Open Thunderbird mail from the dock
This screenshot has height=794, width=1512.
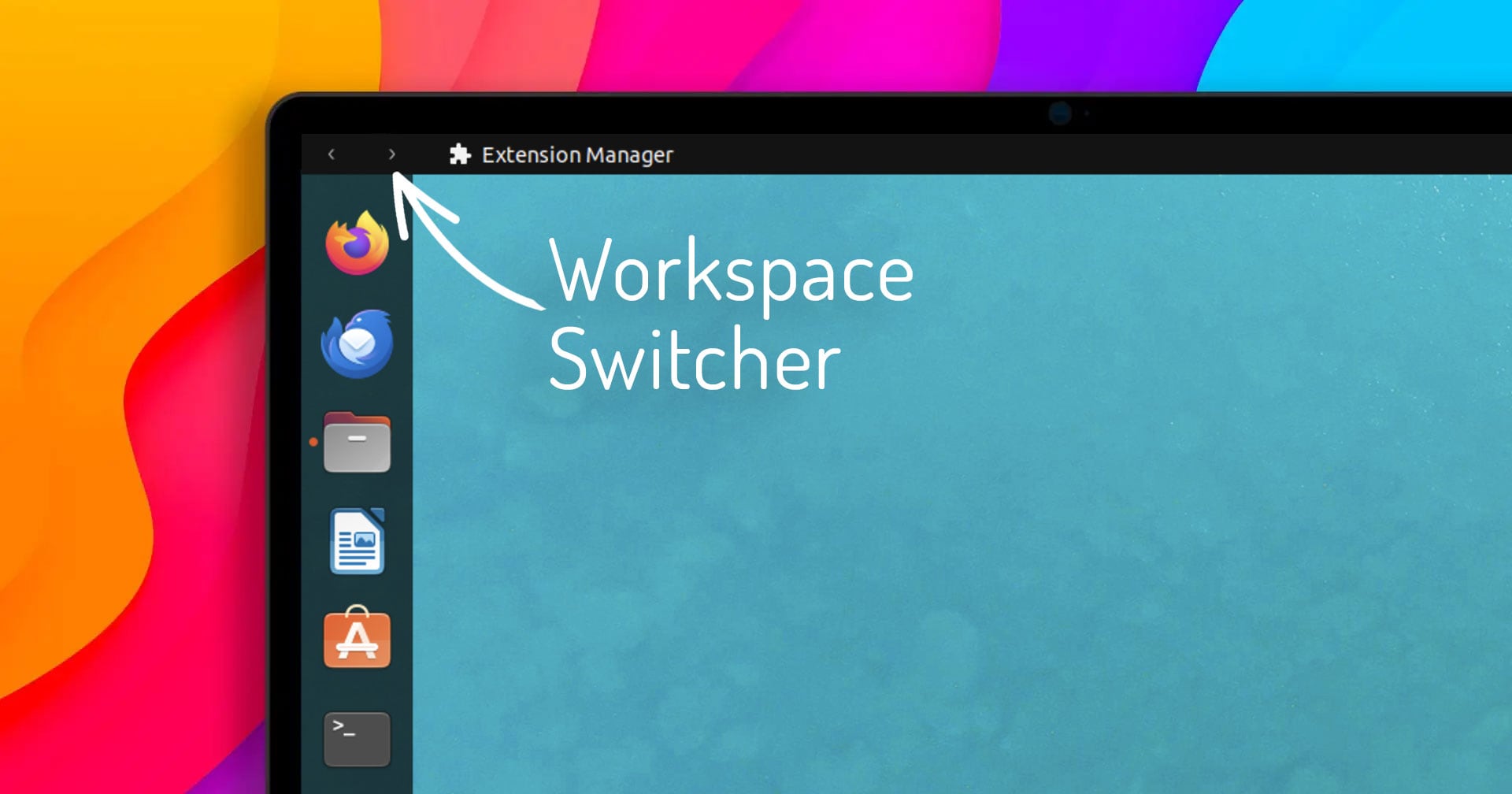coord(358,344)
